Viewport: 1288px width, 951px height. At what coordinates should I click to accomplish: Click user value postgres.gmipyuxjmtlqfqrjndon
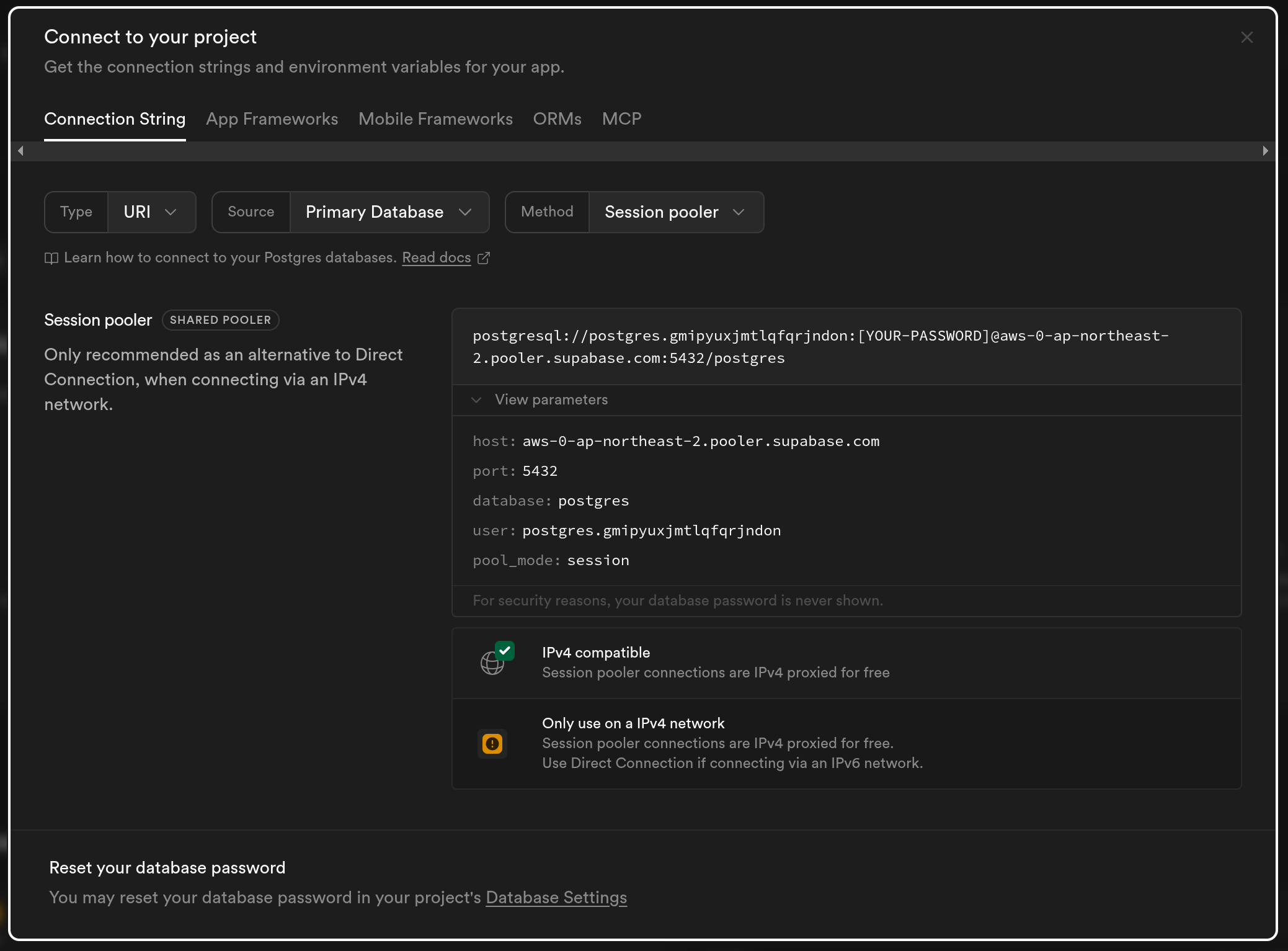tap(651, 530)
